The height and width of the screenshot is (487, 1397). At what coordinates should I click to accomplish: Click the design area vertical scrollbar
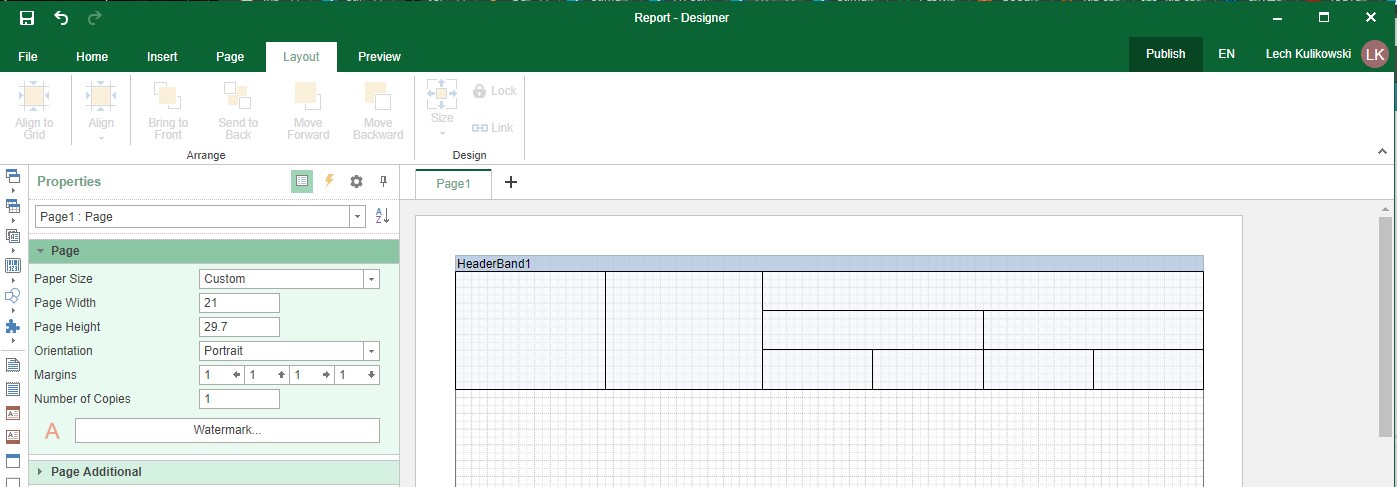point(1384,325)
